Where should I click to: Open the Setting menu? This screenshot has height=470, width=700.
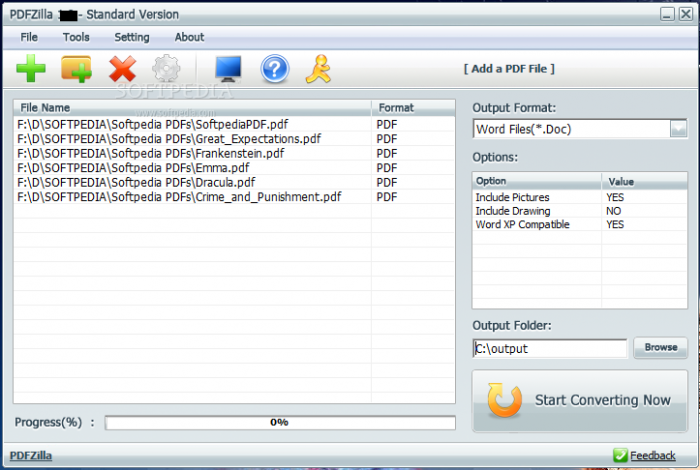click(132, 37)
